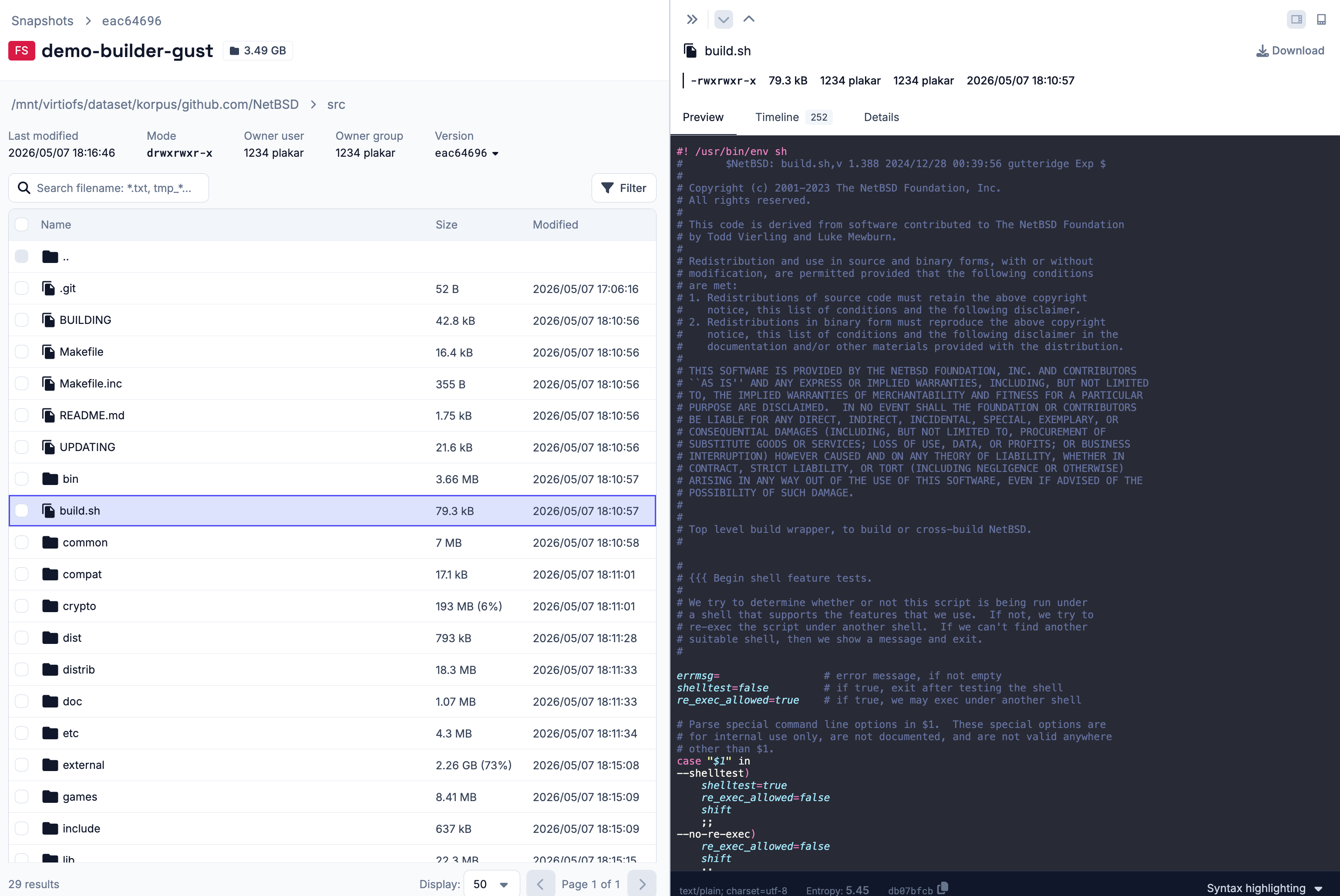Image resolution: width=1340 pixels, height=896 pixels.
Task: Open the common folder icon
Action: point(51,542)
